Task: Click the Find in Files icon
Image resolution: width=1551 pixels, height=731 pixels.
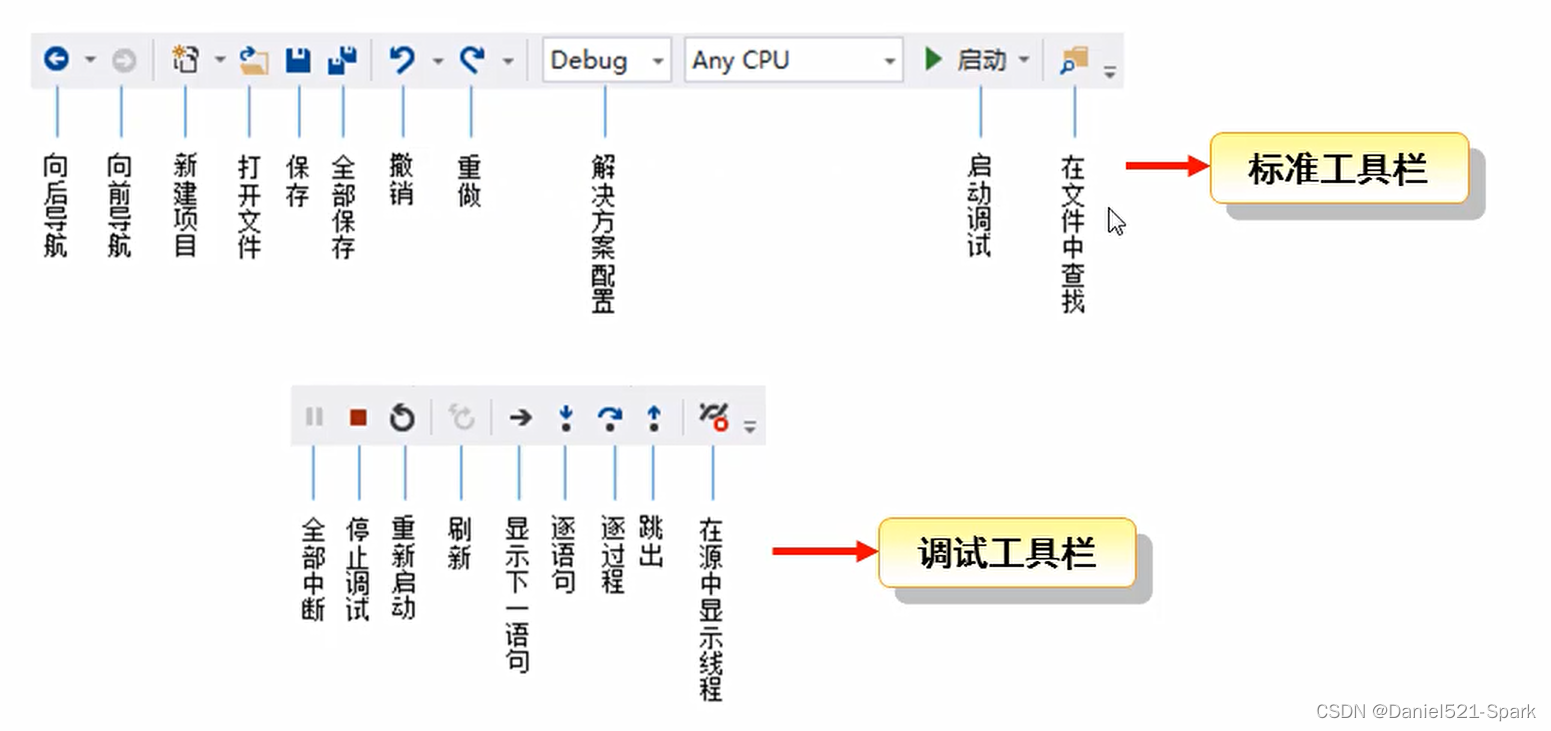Action: [1074, 61]
